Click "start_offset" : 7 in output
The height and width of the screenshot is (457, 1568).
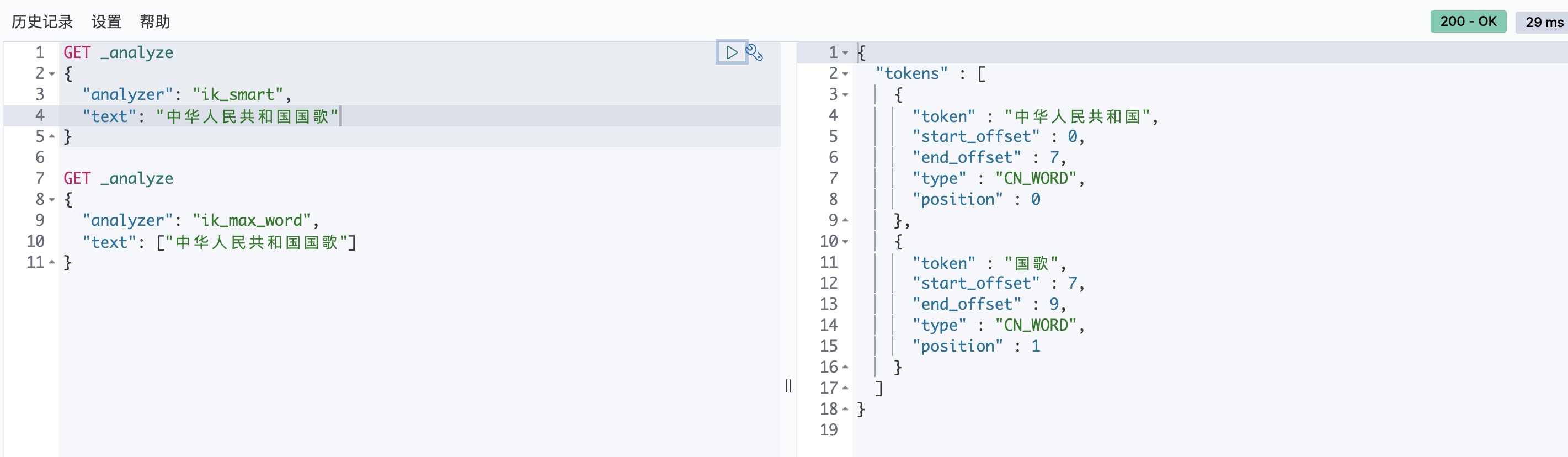(995, 284)
